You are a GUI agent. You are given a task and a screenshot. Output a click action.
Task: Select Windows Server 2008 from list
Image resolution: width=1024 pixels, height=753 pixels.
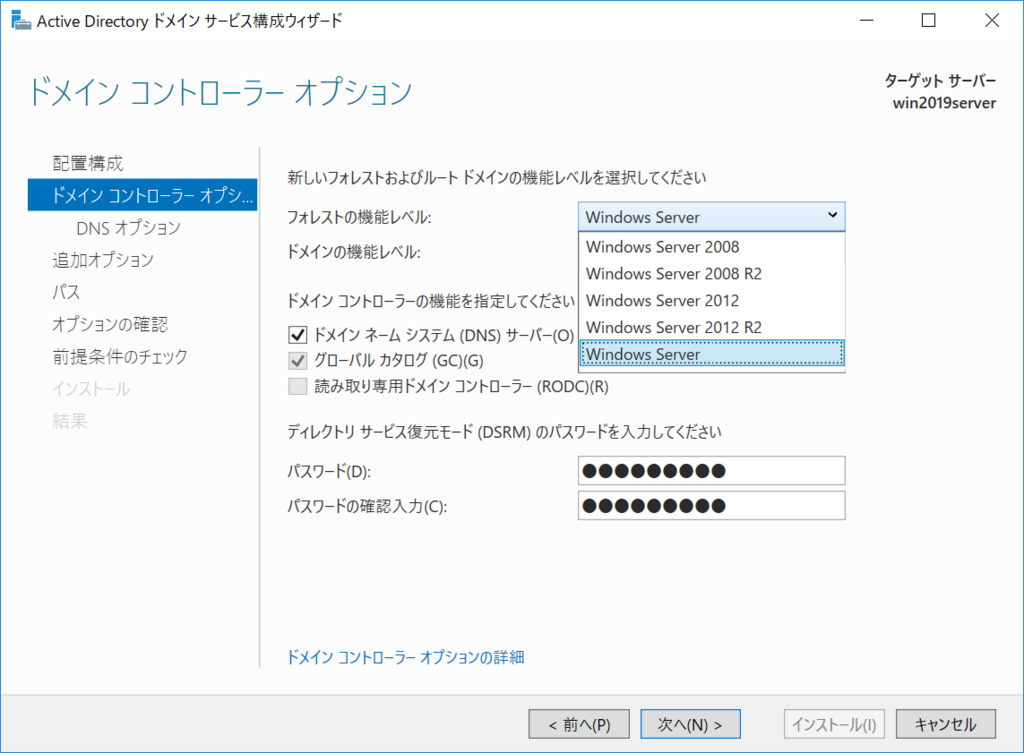[712, 247]
